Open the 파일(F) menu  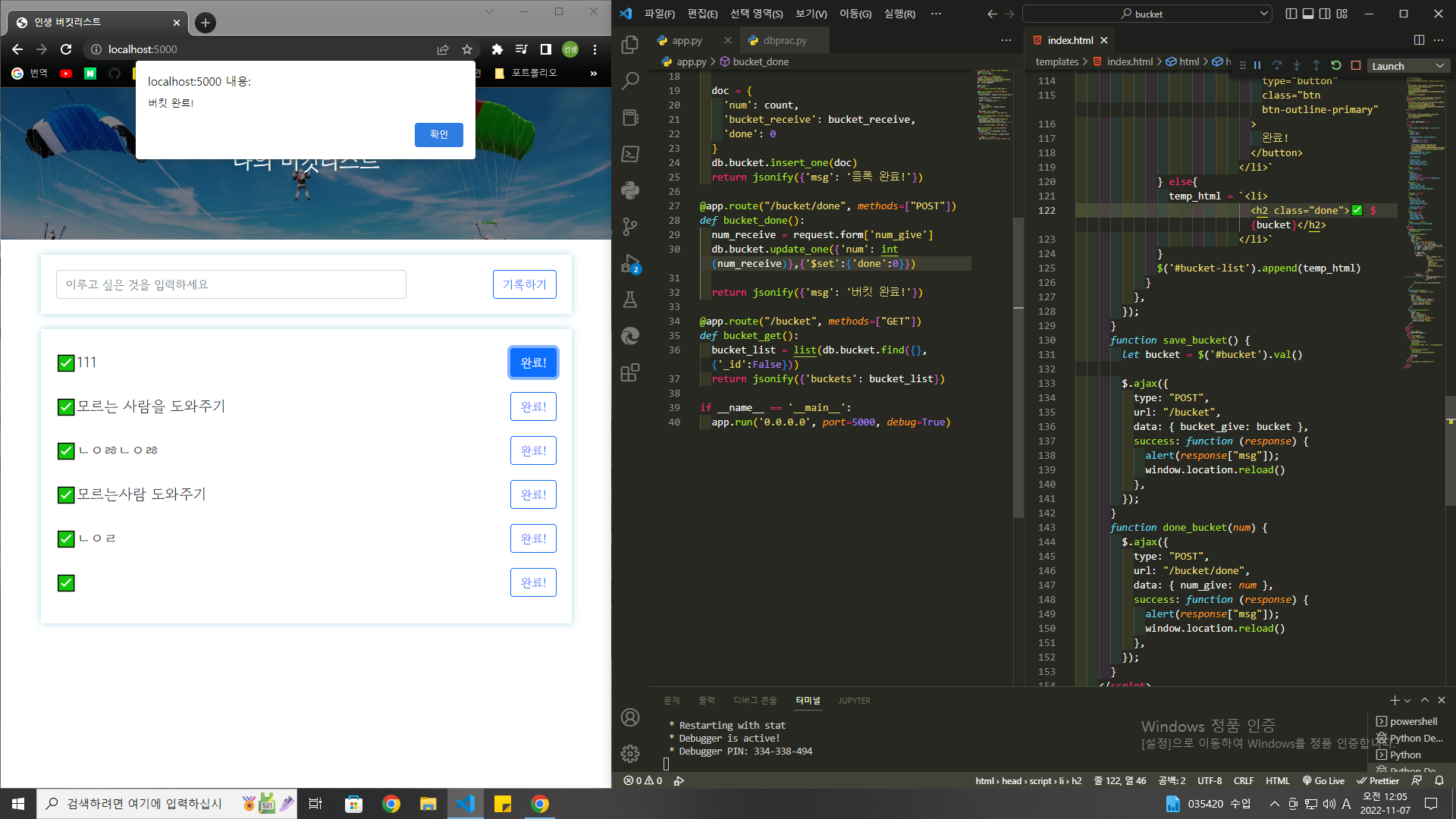(x=659, y=14)
